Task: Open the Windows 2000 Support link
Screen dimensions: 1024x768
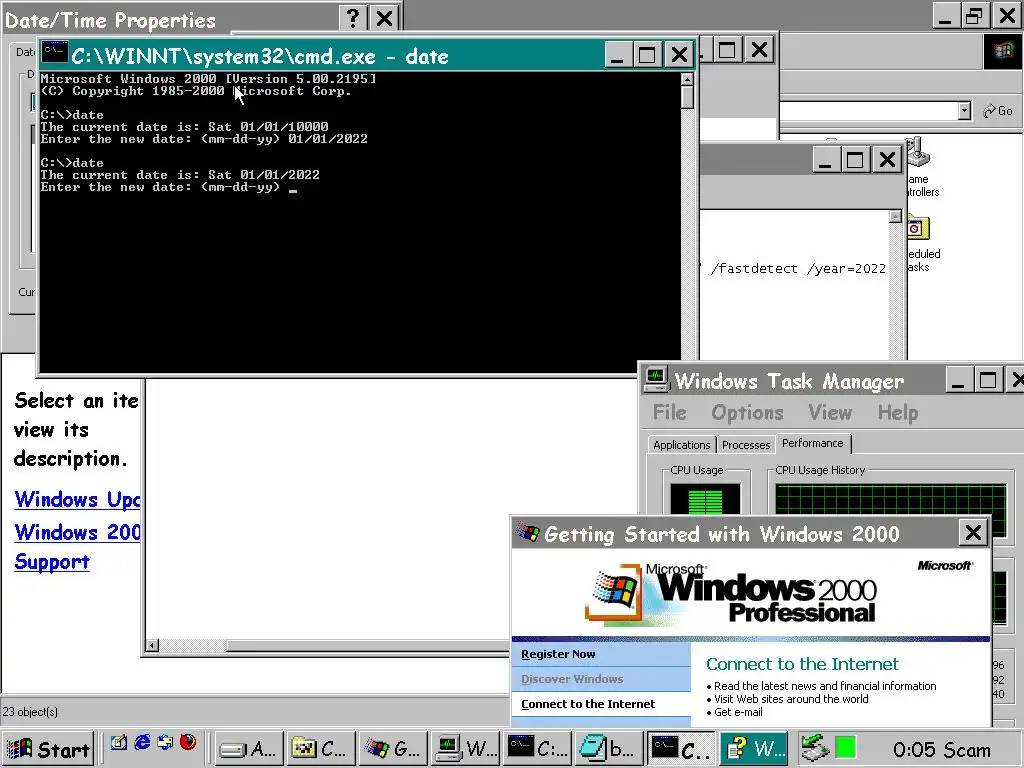Action: 77,547
